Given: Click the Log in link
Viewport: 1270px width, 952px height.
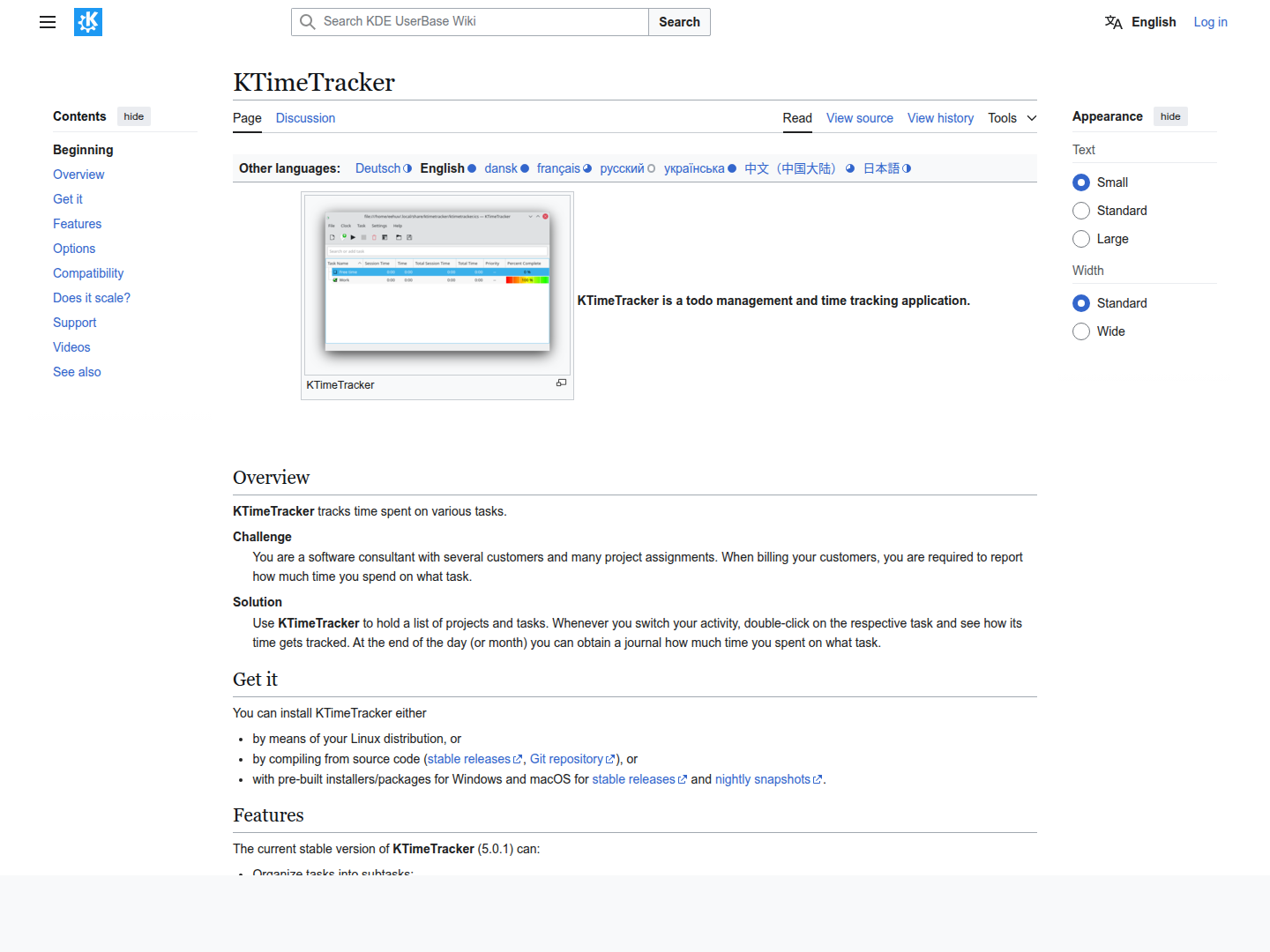Looking at the screenshot, I should 1210,22.
